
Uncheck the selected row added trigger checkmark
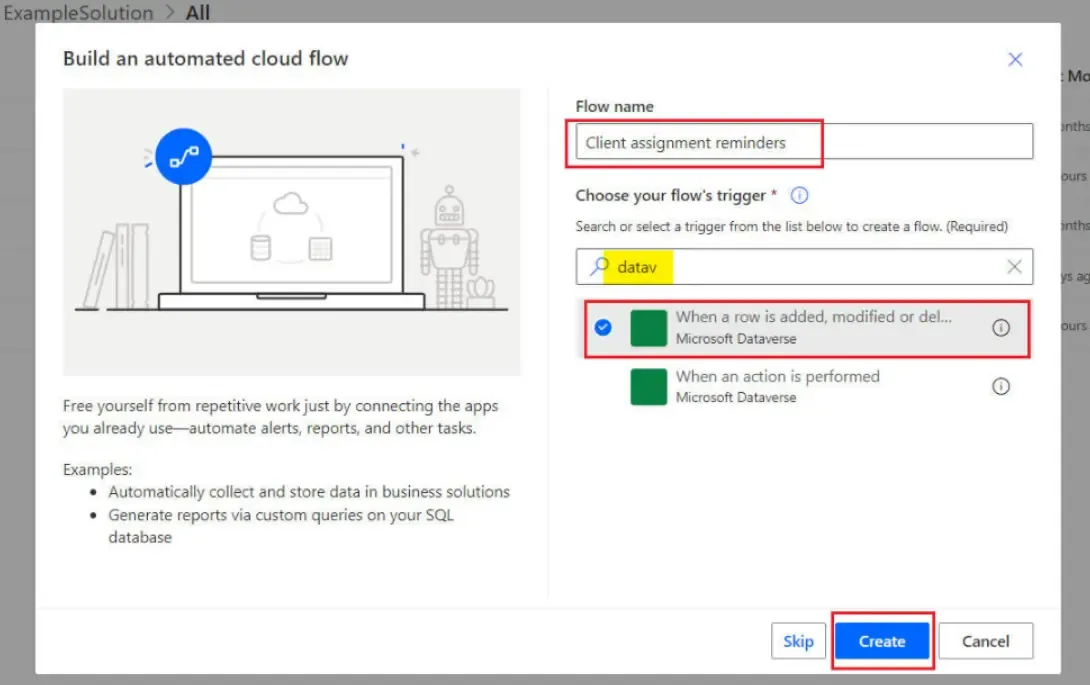pyautogui.click(x=603, y=328)
